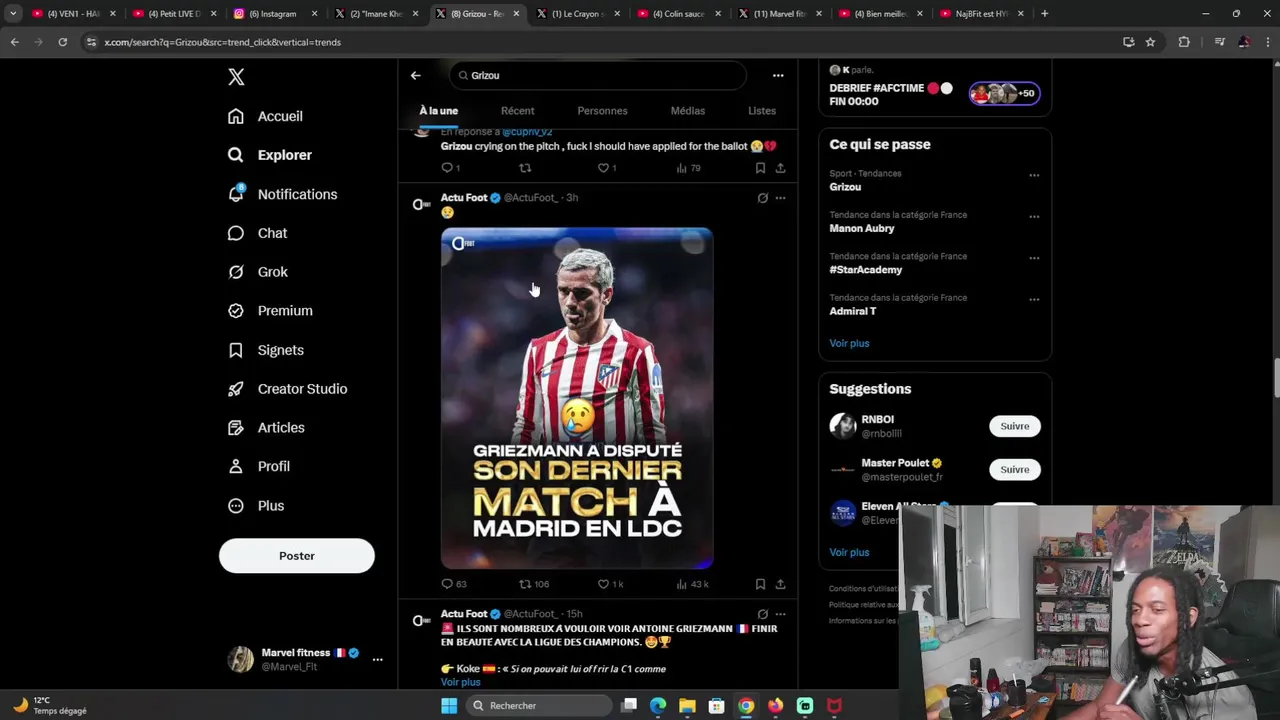
Task: Share the Griezmann last match post
Action: 780,584
